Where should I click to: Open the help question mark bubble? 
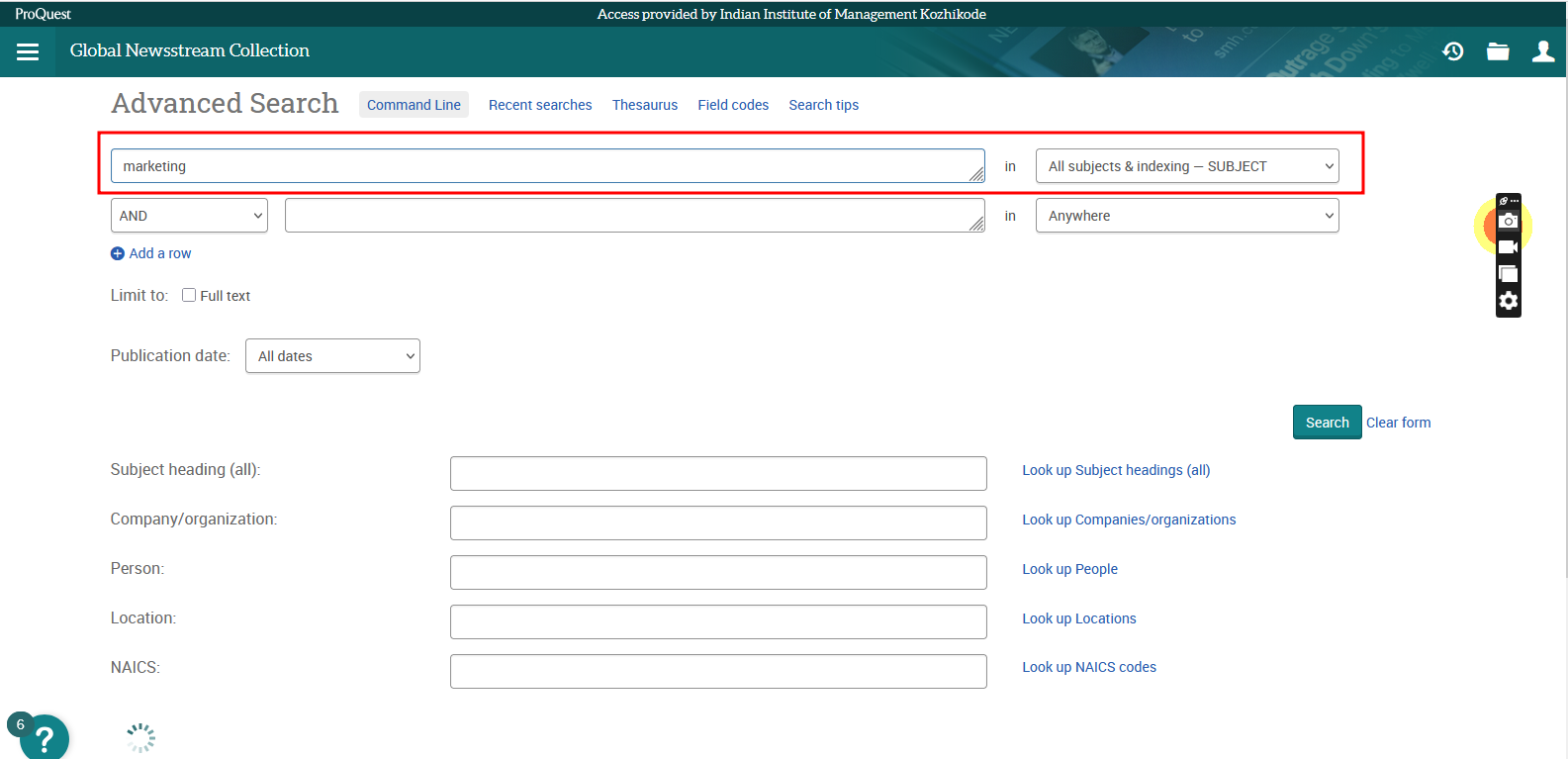tap(44, 737)
